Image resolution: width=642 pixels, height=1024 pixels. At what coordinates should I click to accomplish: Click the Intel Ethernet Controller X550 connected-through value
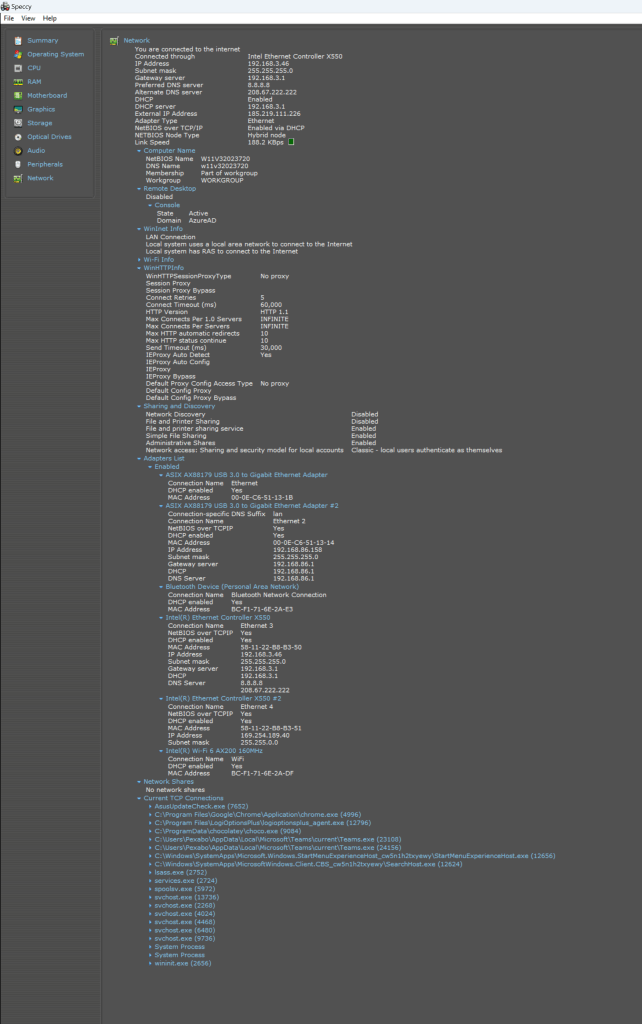point(295,57)
